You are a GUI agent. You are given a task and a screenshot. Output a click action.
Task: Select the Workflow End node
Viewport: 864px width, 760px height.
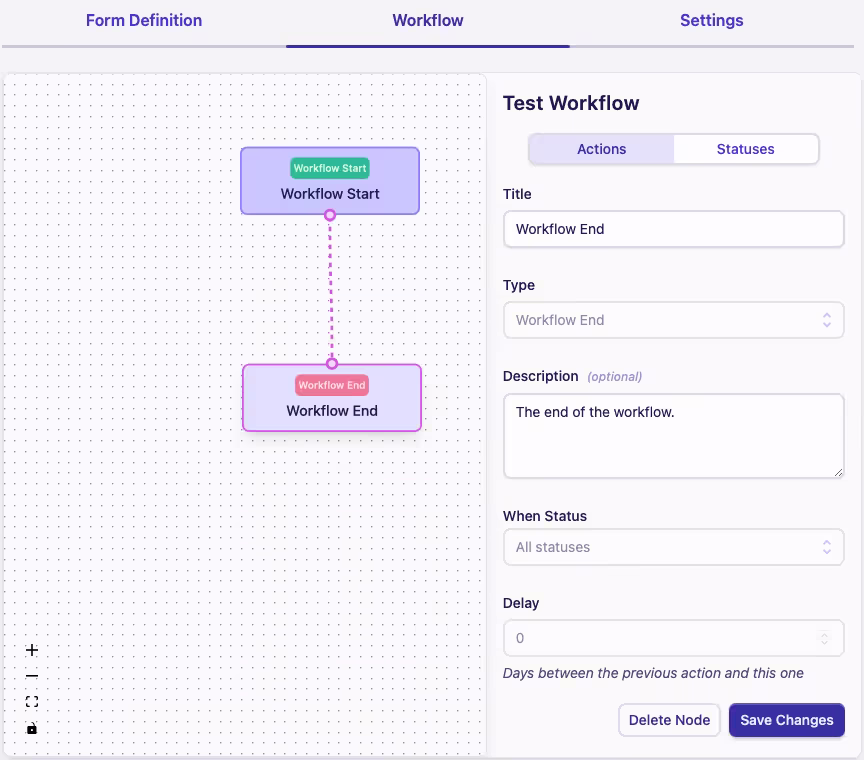(331, 398)
